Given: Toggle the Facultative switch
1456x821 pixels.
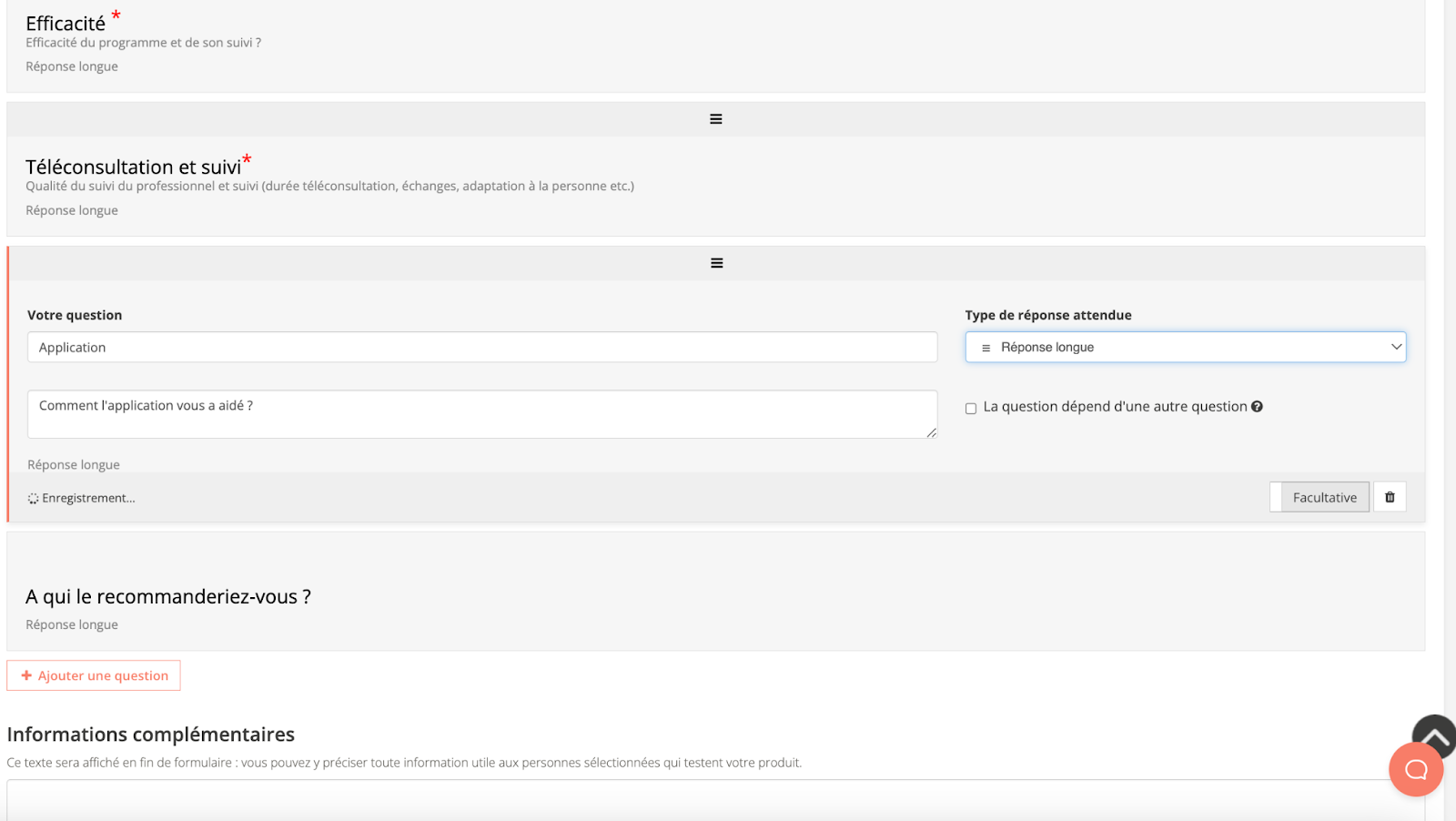Looking at the screenshot, I should 1319,497.
